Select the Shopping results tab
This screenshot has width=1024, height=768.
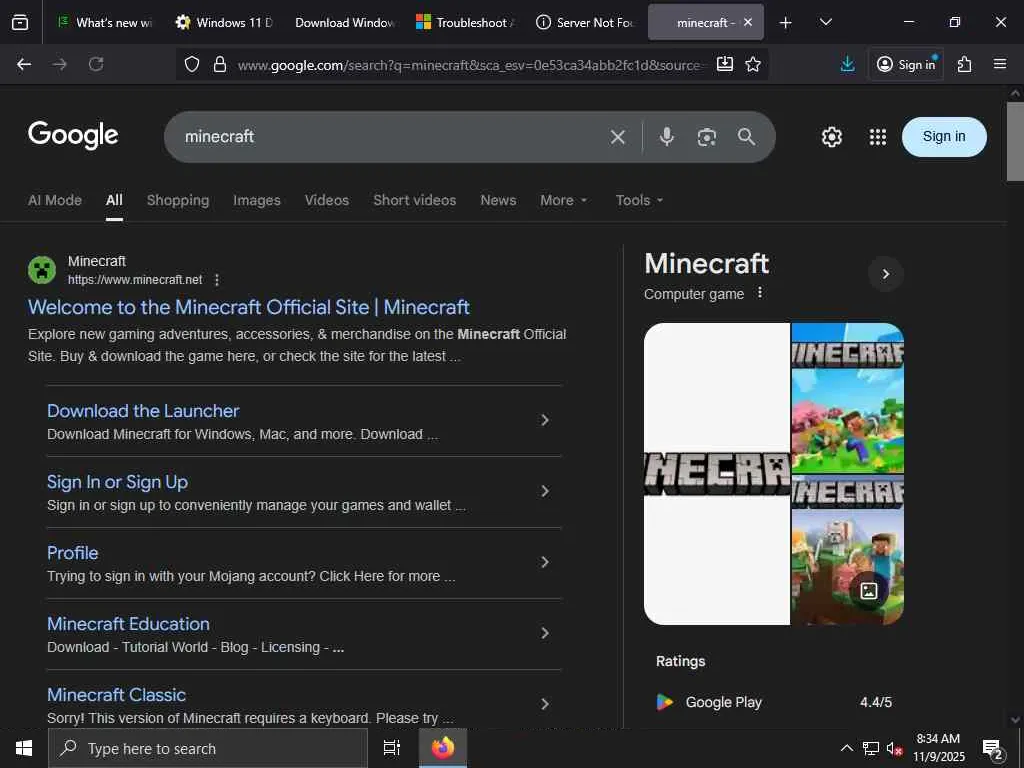point(178,200)
